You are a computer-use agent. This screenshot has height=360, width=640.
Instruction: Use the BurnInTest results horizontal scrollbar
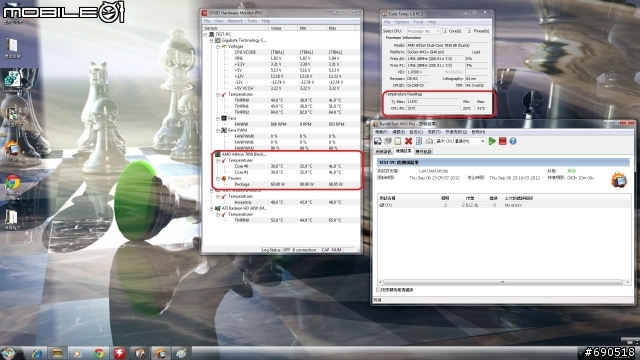click(x=503, y=282)
